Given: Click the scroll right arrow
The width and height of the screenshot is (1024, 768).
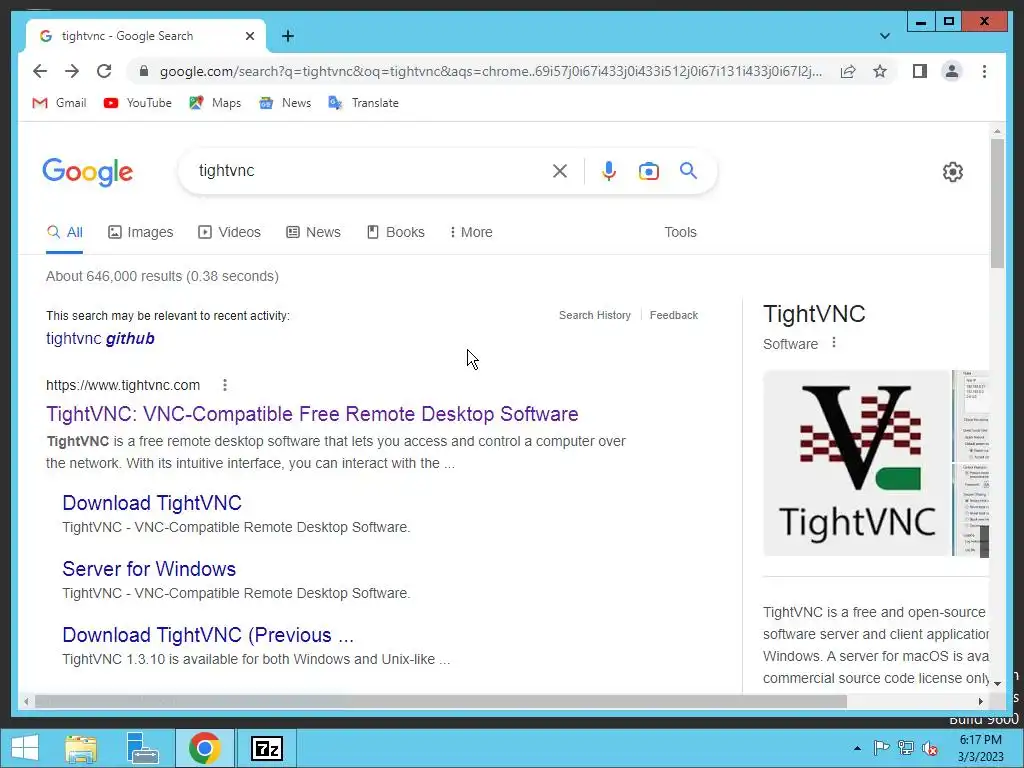Looking at the screenshot, I should click(980, 701).
